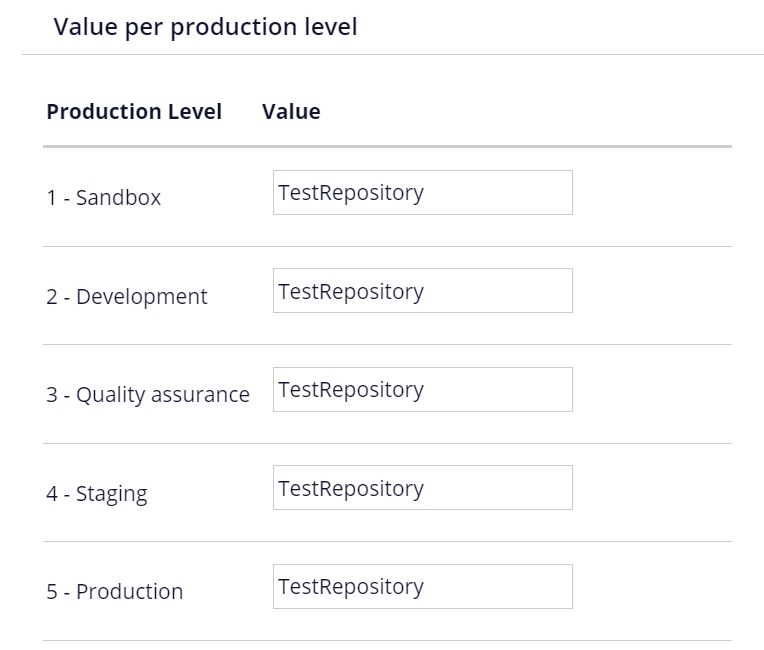This screenshot has width=764, height=650.
Task: Click the "5 - Production" row label
Action: click(114, 592)
